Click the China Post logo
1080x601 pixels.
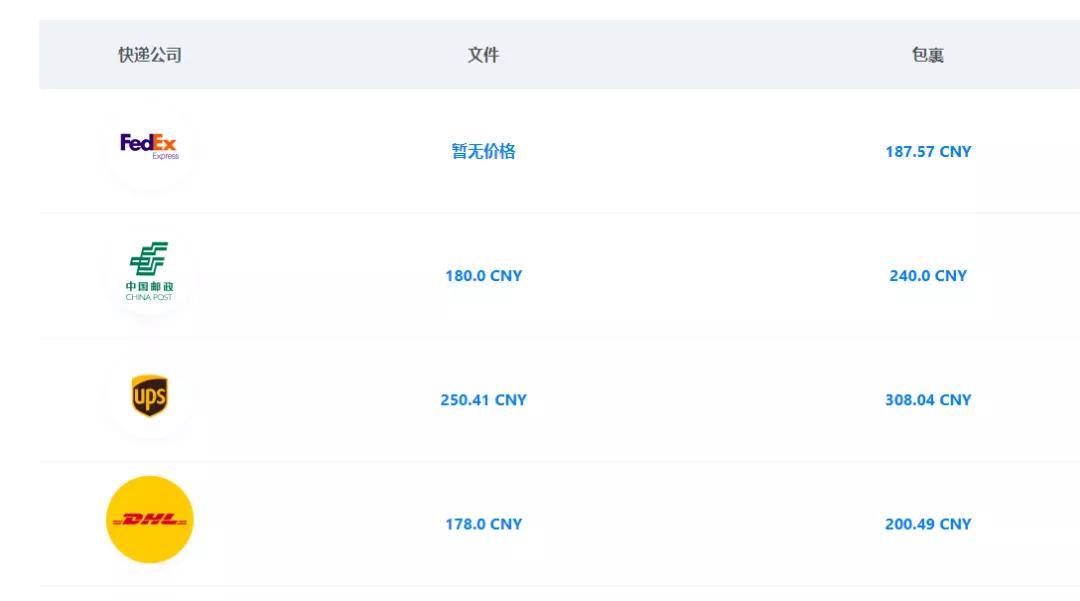click(149, 271)
